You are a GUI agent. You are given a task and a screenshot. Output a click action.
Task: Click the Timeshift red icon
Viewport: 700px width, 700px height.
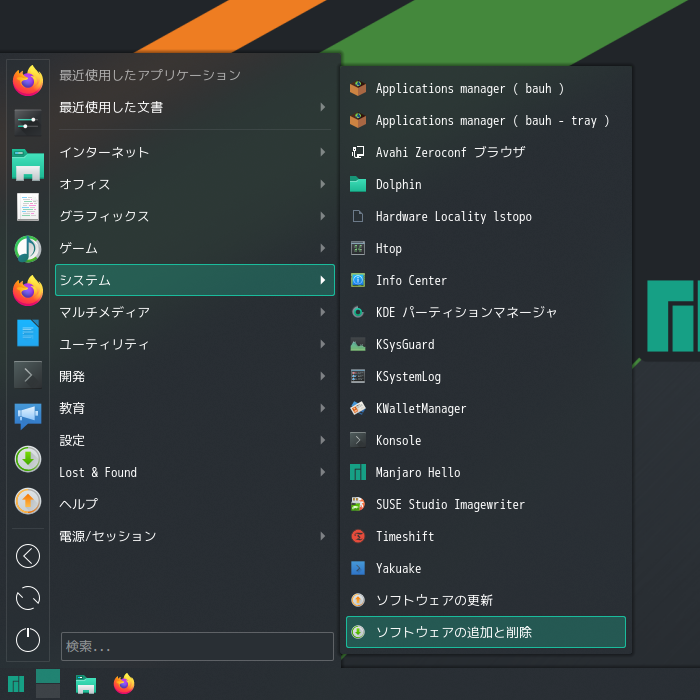(x=358, y=536)
